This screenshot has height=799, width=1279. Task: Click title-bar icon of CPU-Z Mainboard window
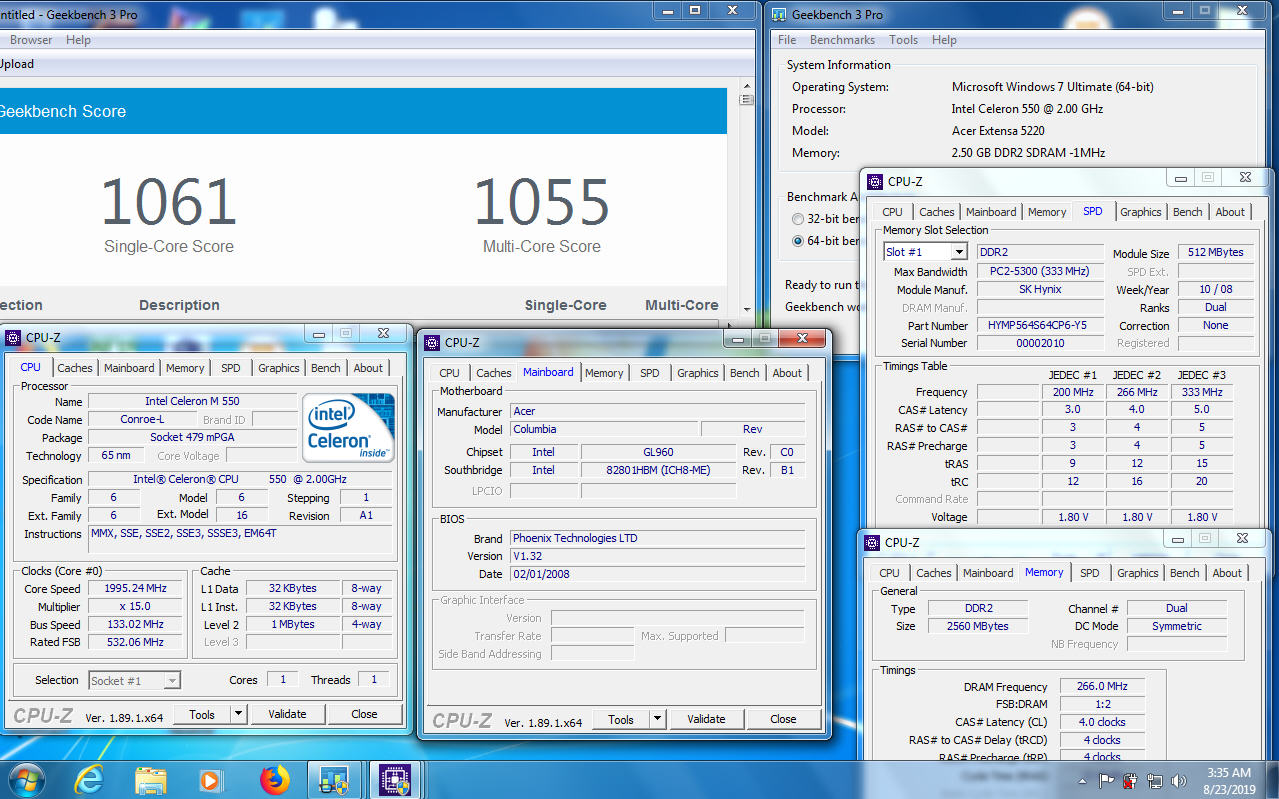point(432,342)
